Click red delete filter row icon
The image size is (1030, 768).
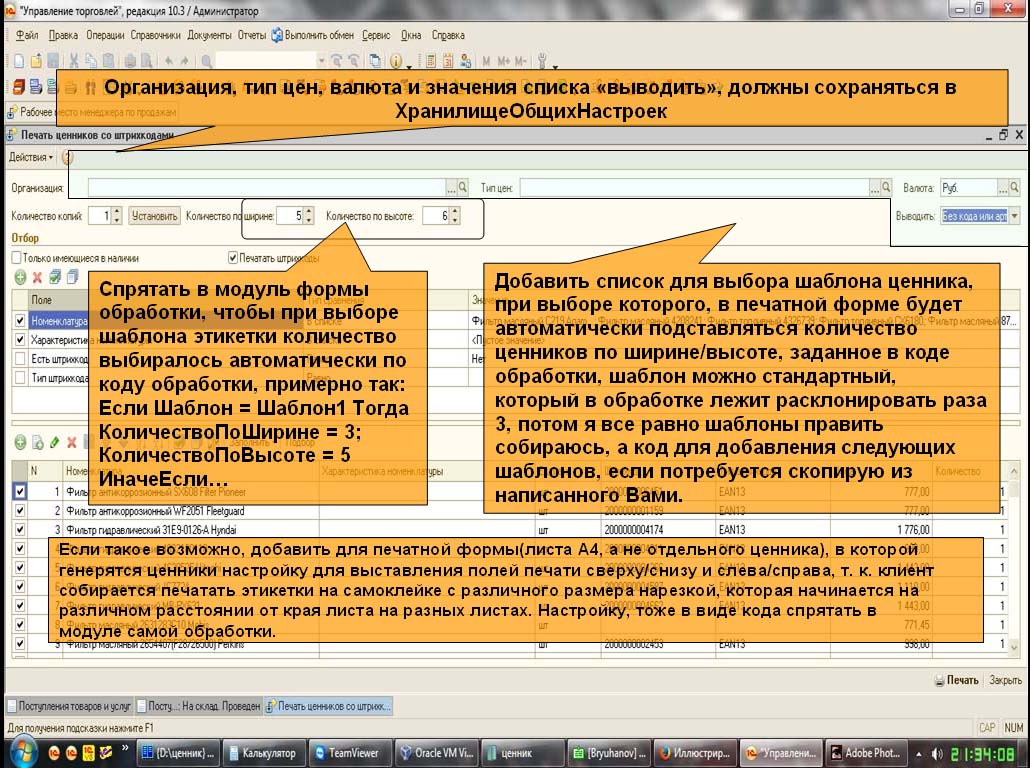click(x=37, y=277)
